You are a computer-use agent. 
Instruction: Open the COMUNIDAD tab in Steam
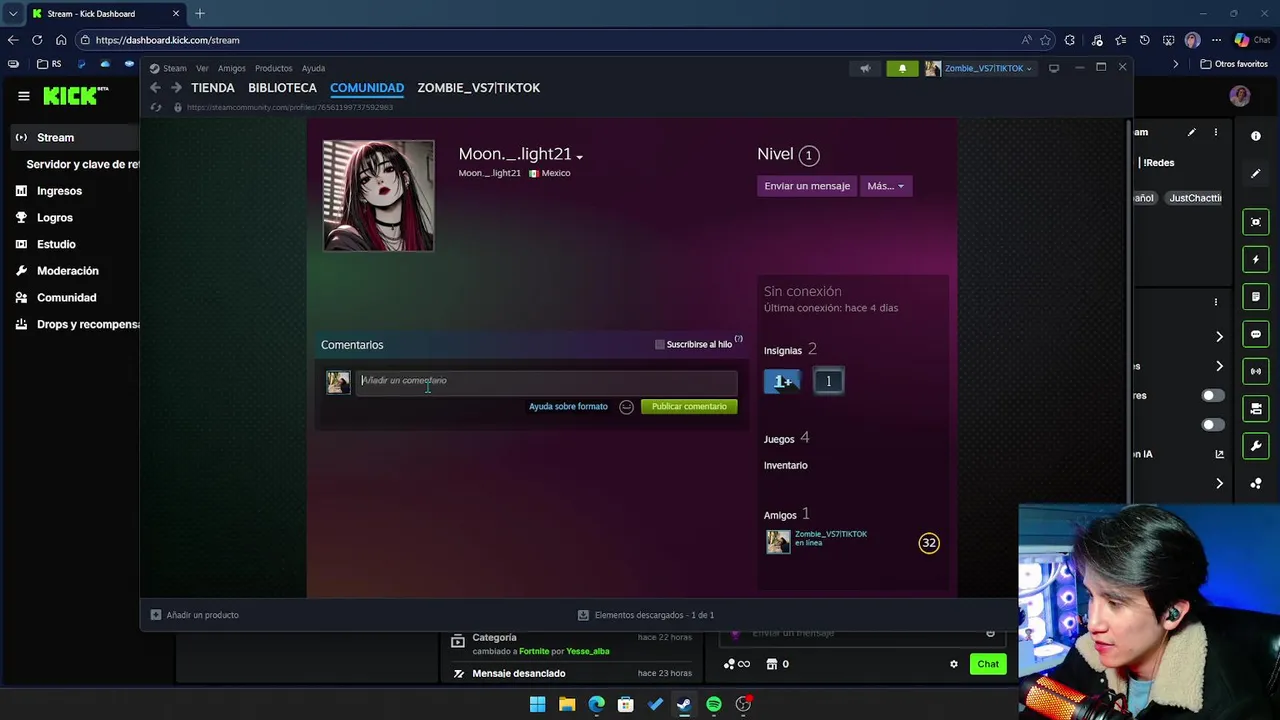pos(367,88)
